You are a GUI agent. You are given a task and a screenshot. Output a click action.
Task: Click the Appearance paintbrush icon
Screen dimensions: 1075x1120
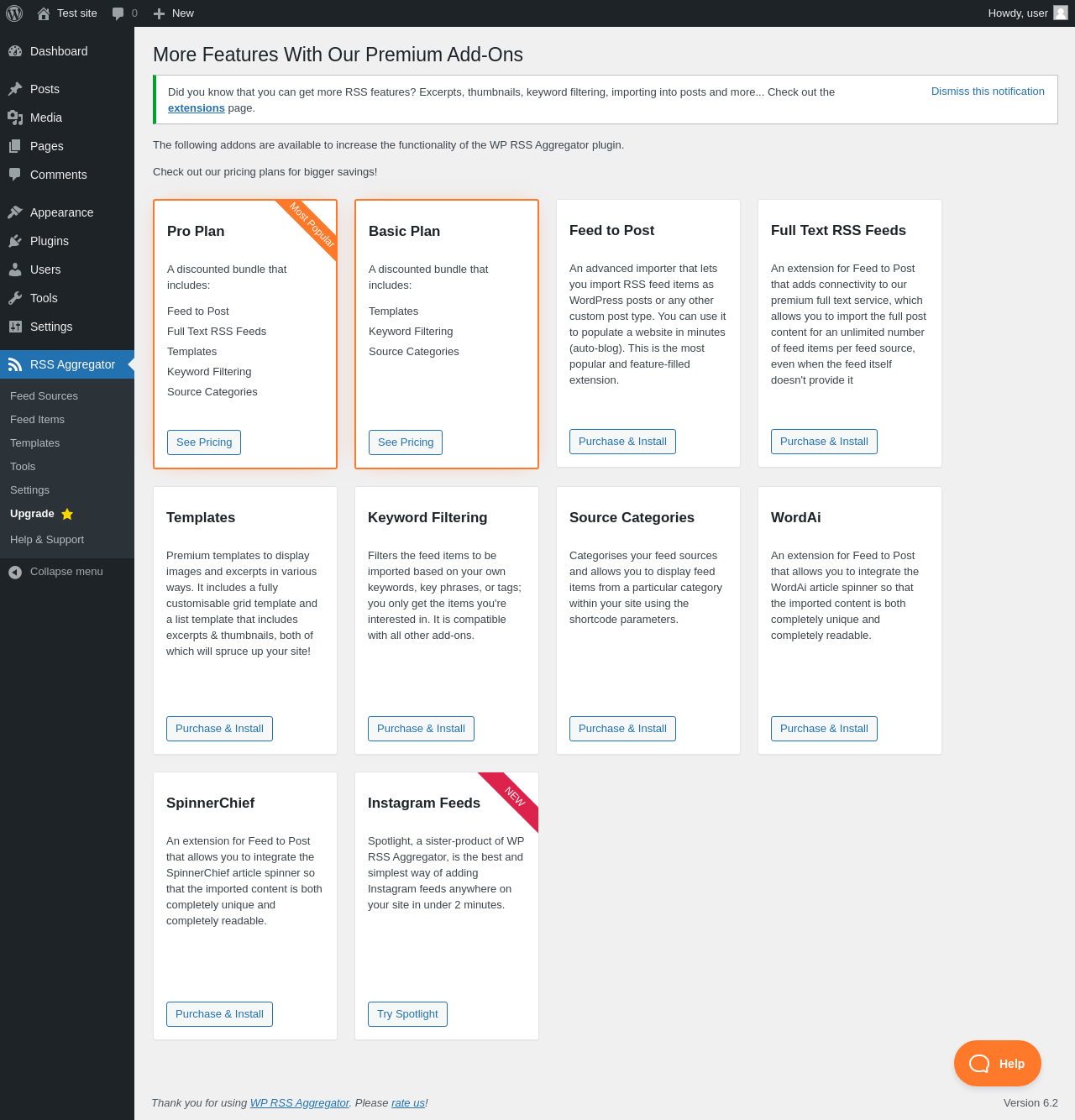click(15, 212)
